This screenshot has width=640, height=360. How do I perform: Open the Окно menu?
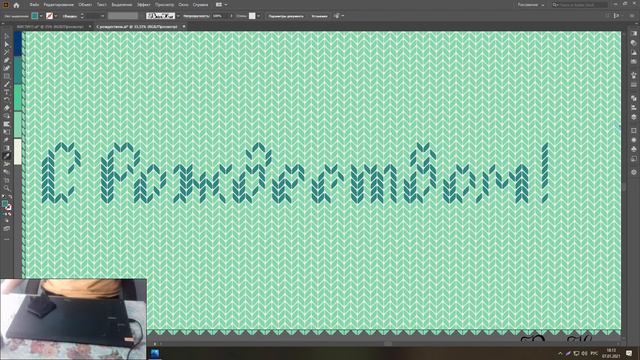[x=183, y=5]
